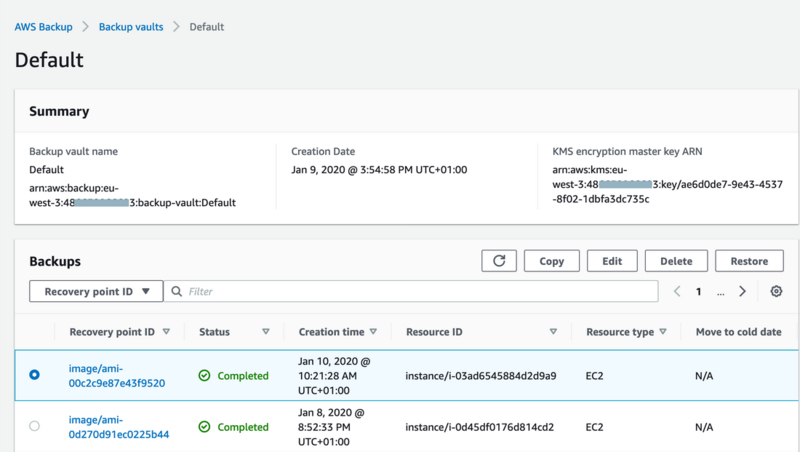Click EC2 resource type in first row
Image resolution: width=800 pixels, height=452 pixels.
pos(594,376)
